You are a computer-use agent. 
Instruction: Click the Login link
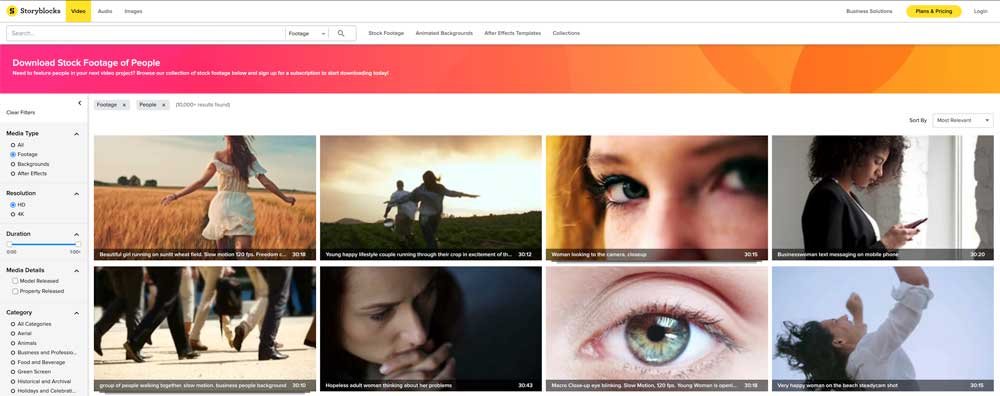pos(980,11)
